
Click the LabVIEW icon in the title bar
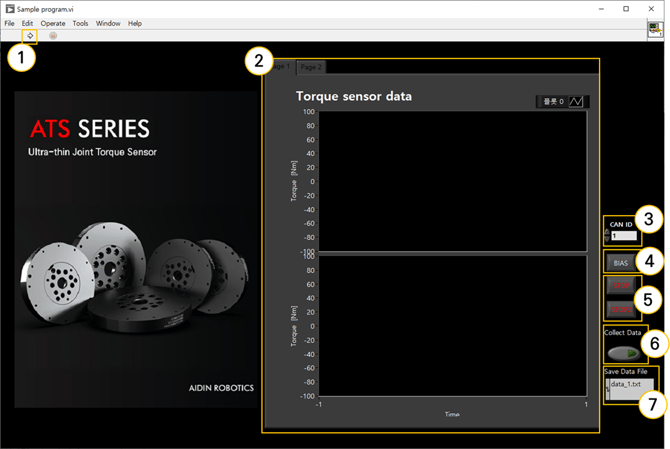click(x=10, y=8)
